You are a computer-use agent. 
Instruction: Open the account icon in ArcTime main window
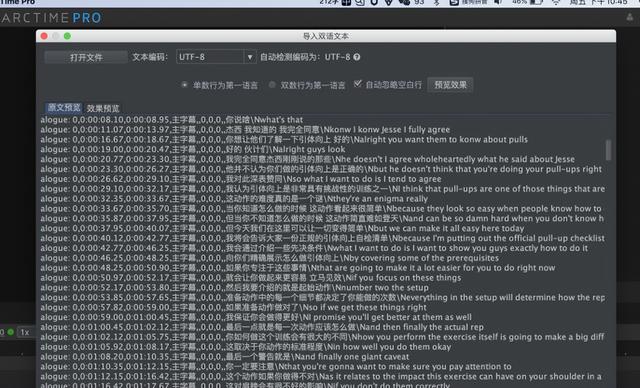630,17
